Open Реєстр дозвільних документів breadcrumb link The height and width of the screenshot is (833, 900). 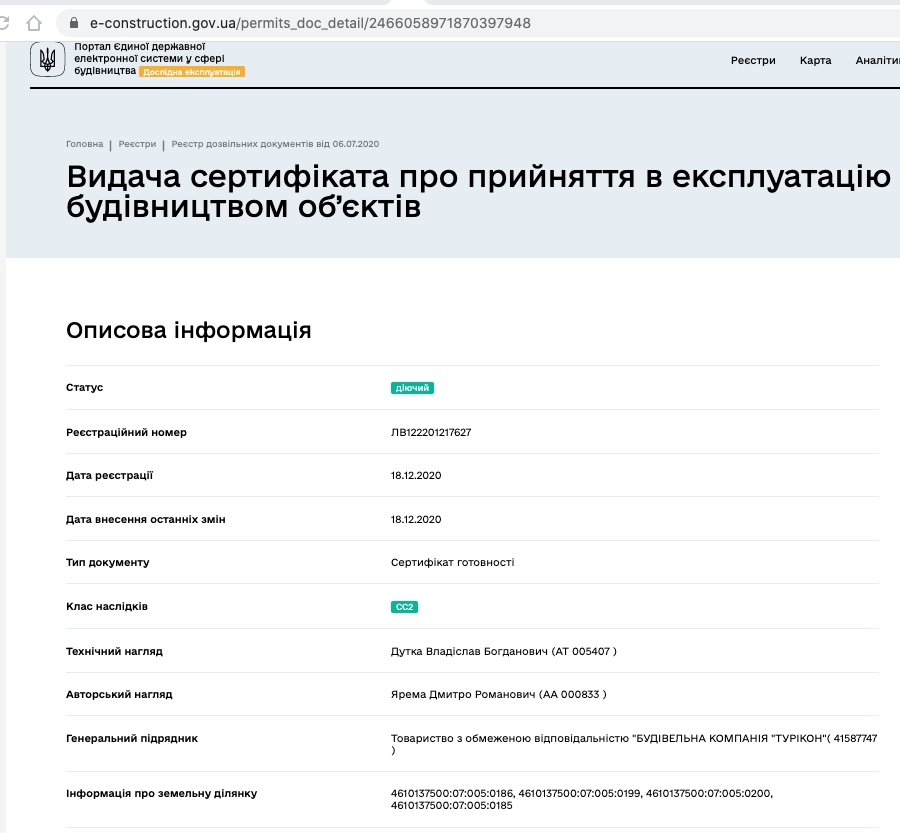275,144
